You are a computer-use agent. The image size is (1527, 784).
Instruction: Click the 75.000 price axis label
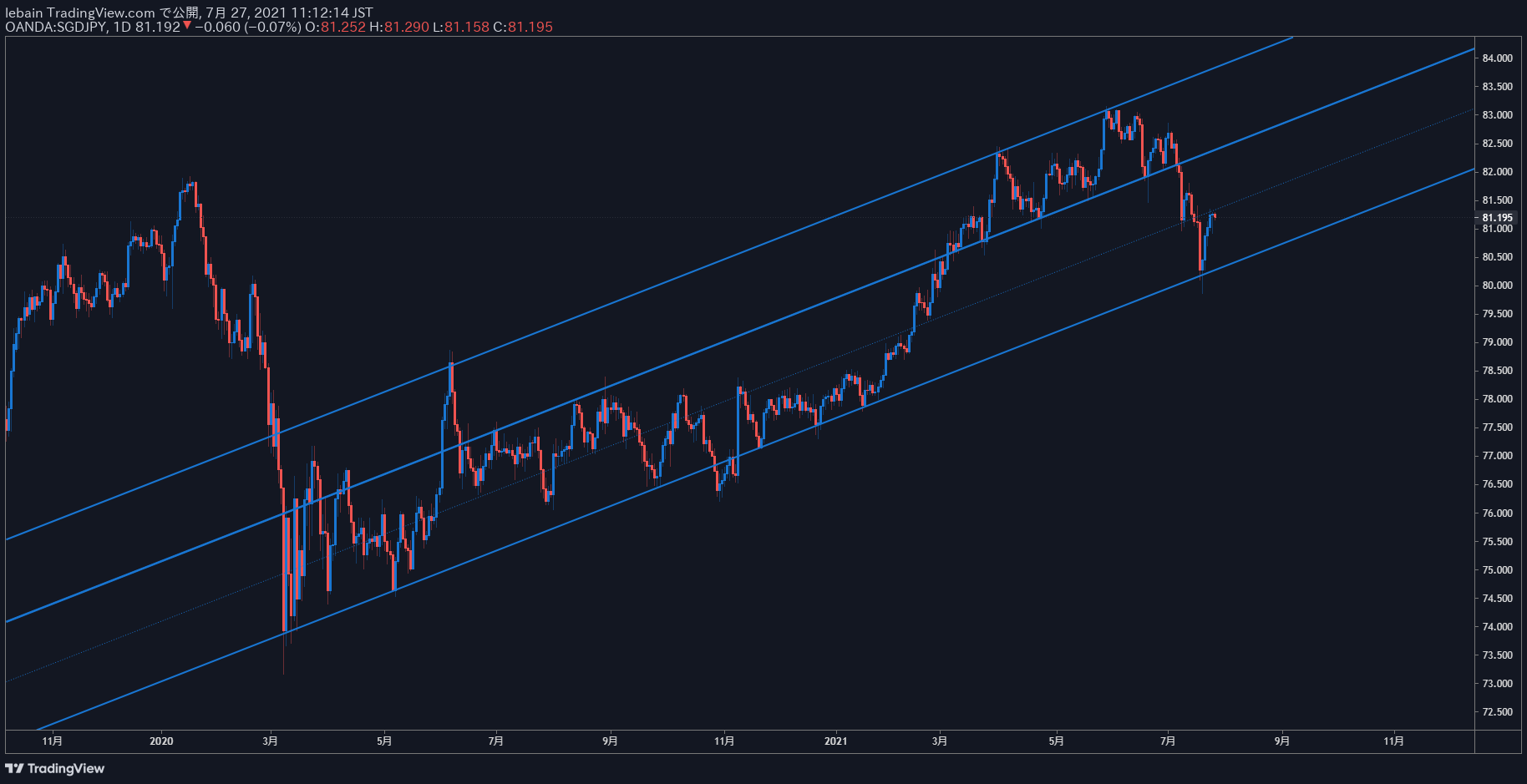coord(1497,570)
